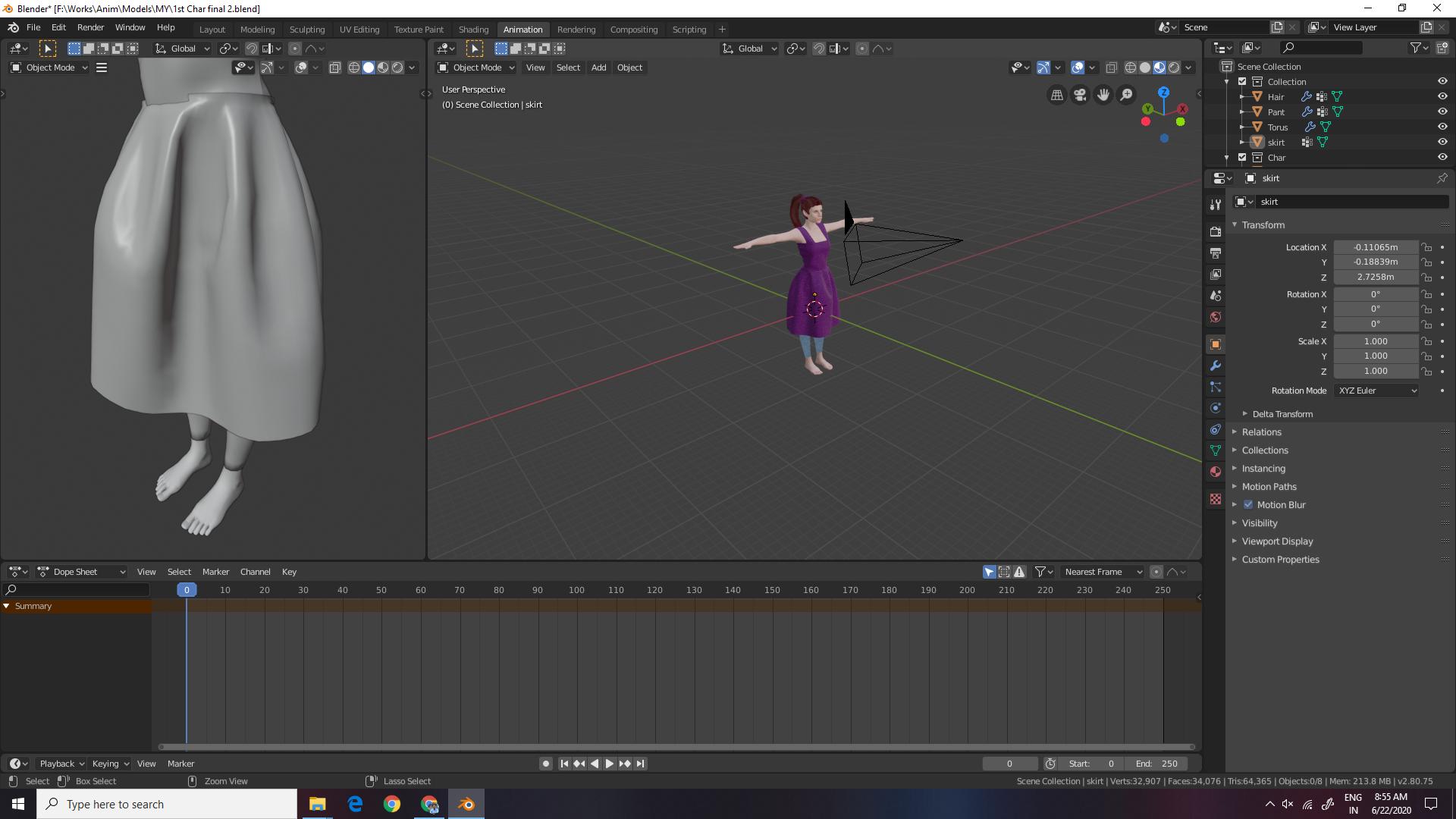This screenshot has height=819, width=1456.
Task: Open the Window menu in menu bar
Action: pyautogui.click(x=129, y=28)
